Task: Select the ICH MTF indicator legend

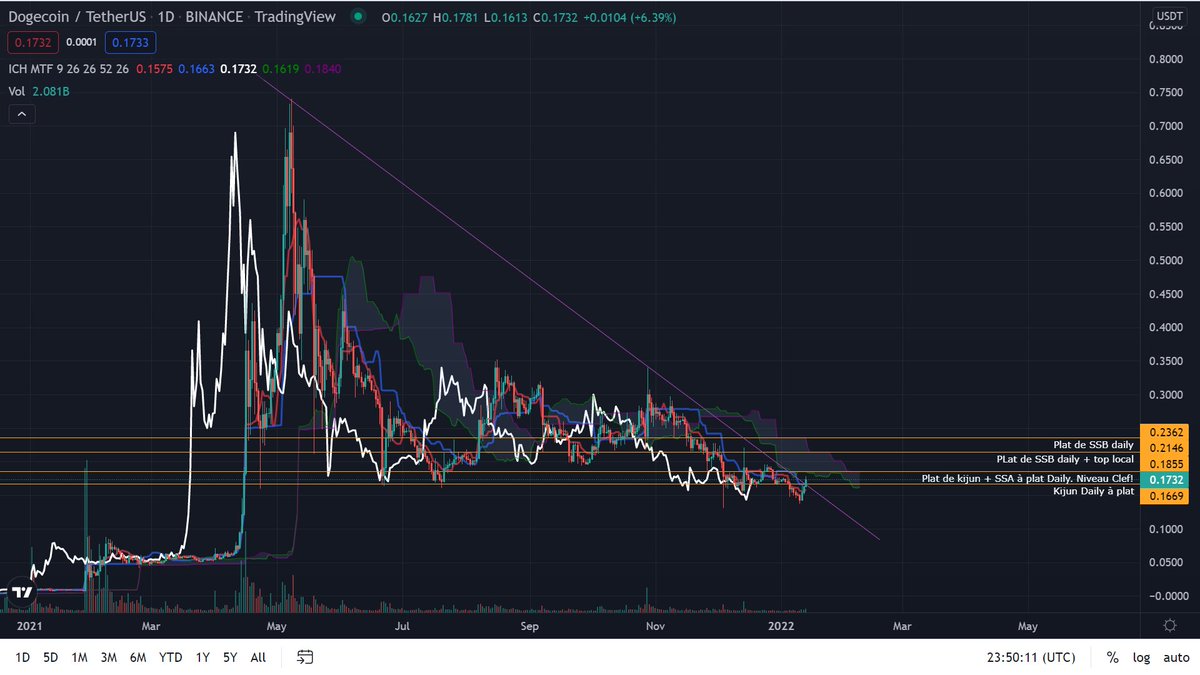Action: (69, 68)
